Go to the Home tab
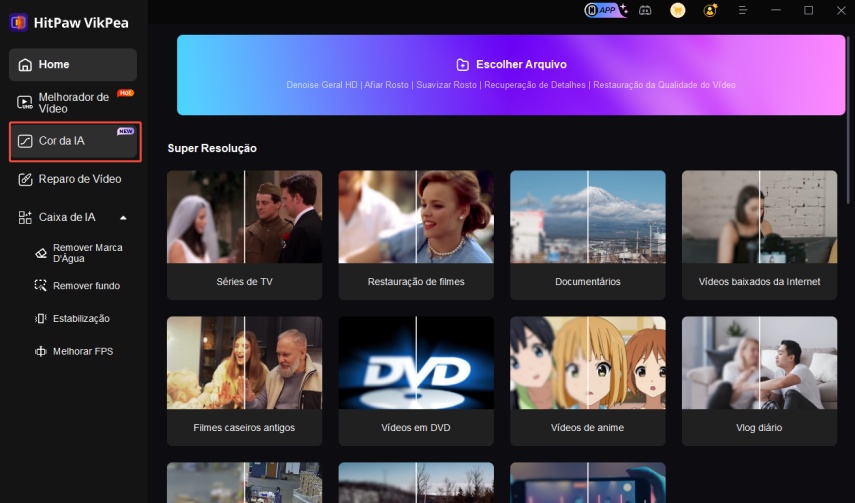 pyautogui.click(x=73, y=64)
